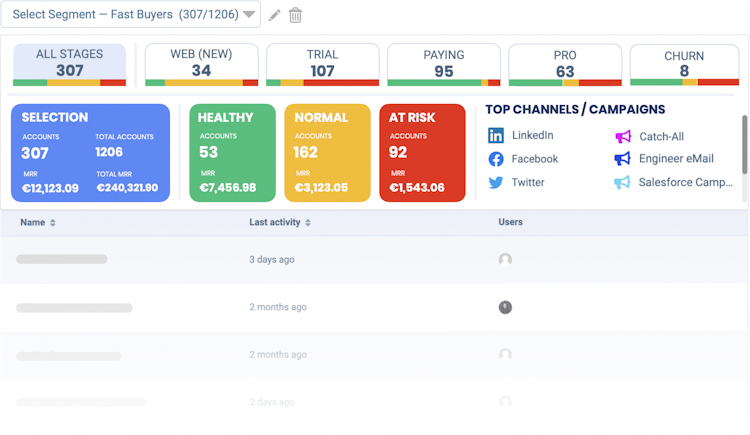
Task: Click the normal MRR value €3,123.05
Action: click(x=321, y=188)
